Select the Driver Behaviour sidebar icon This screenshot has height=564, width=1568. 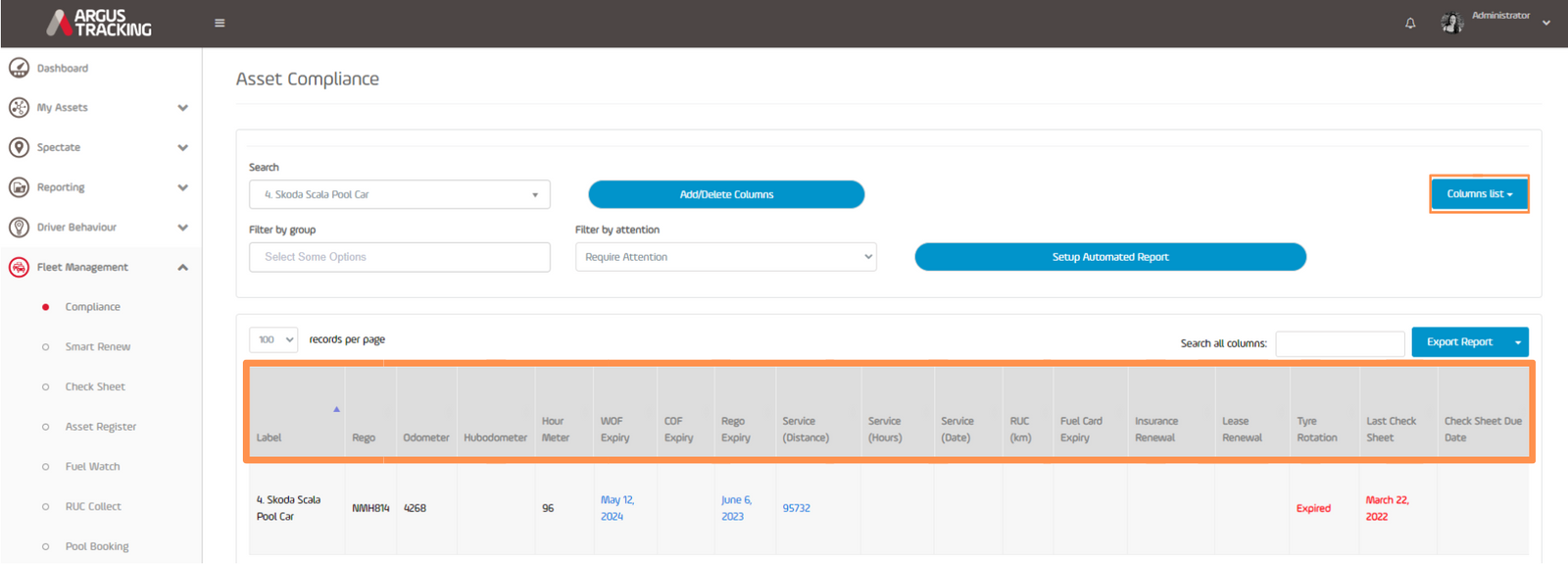tap(19, 228)
